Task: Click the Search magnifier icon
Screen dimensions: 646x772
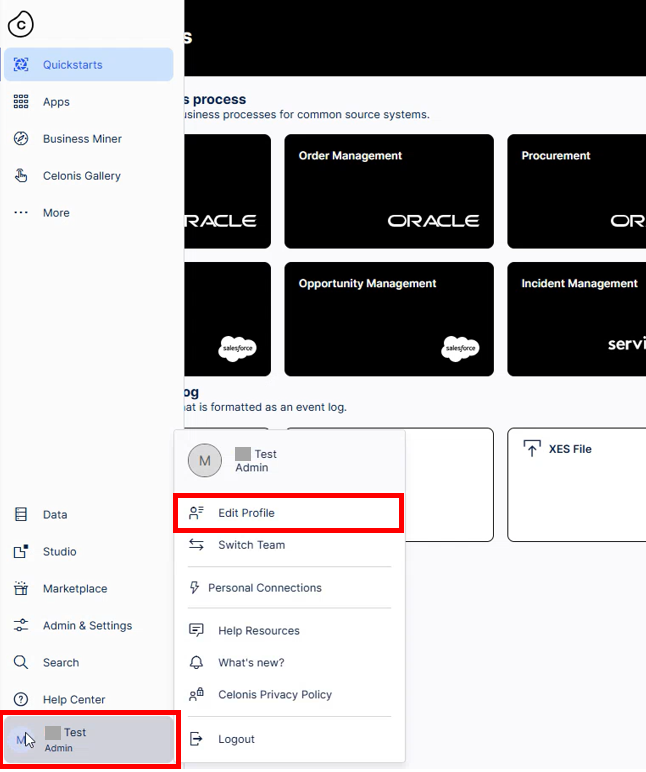Action: [21, 662]
